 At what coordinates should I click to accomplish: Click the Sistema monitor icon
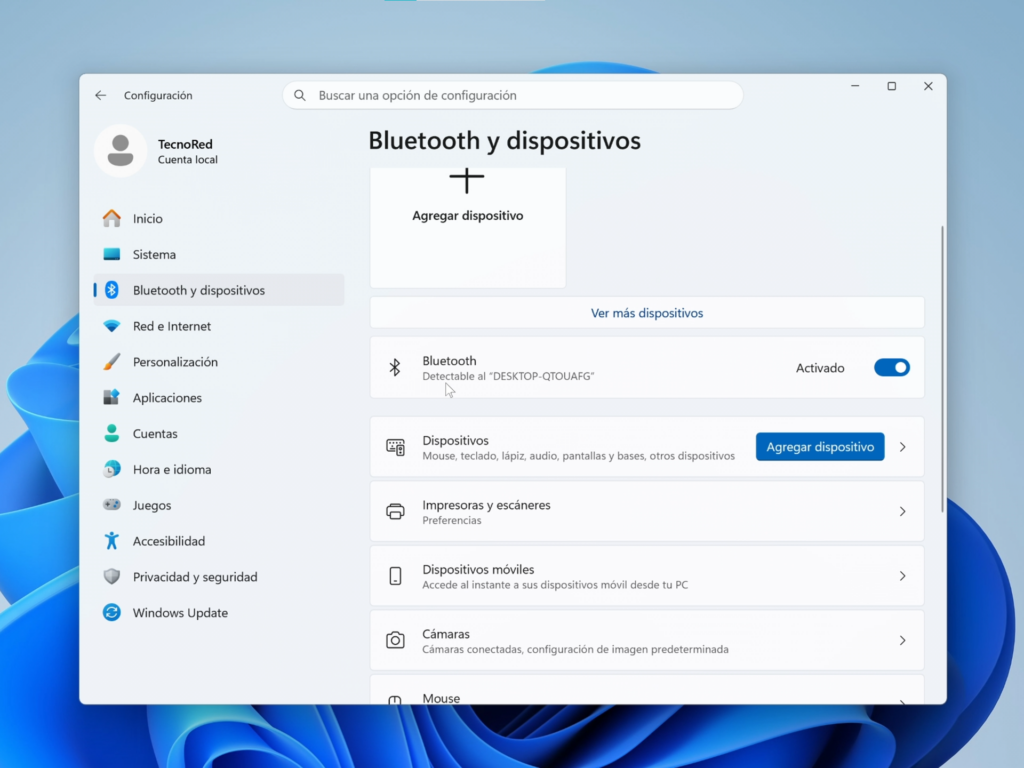[112, 254]
